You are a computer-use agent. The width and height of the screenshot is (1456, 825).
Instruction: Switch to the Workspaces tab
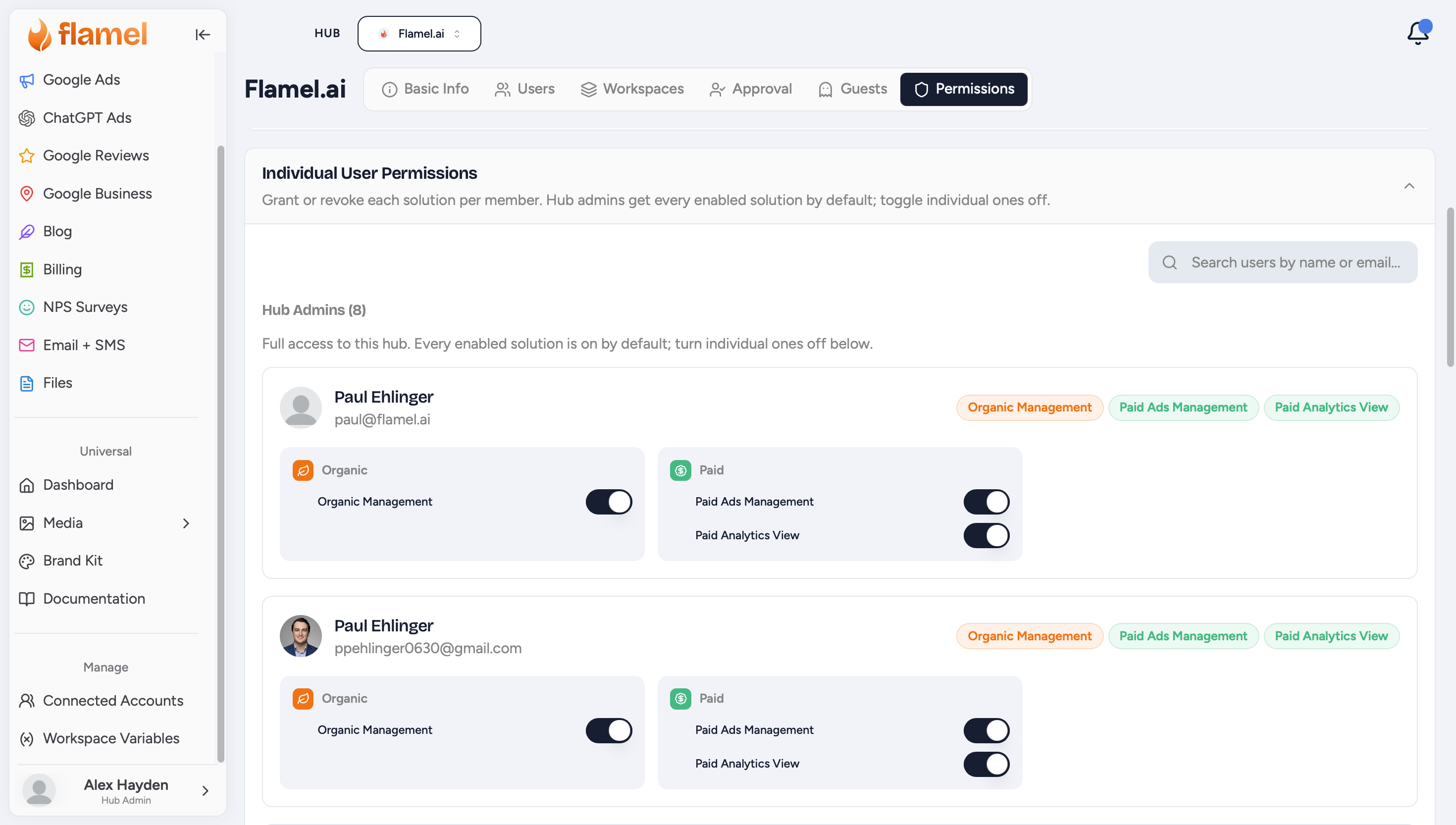coord(632,89)
